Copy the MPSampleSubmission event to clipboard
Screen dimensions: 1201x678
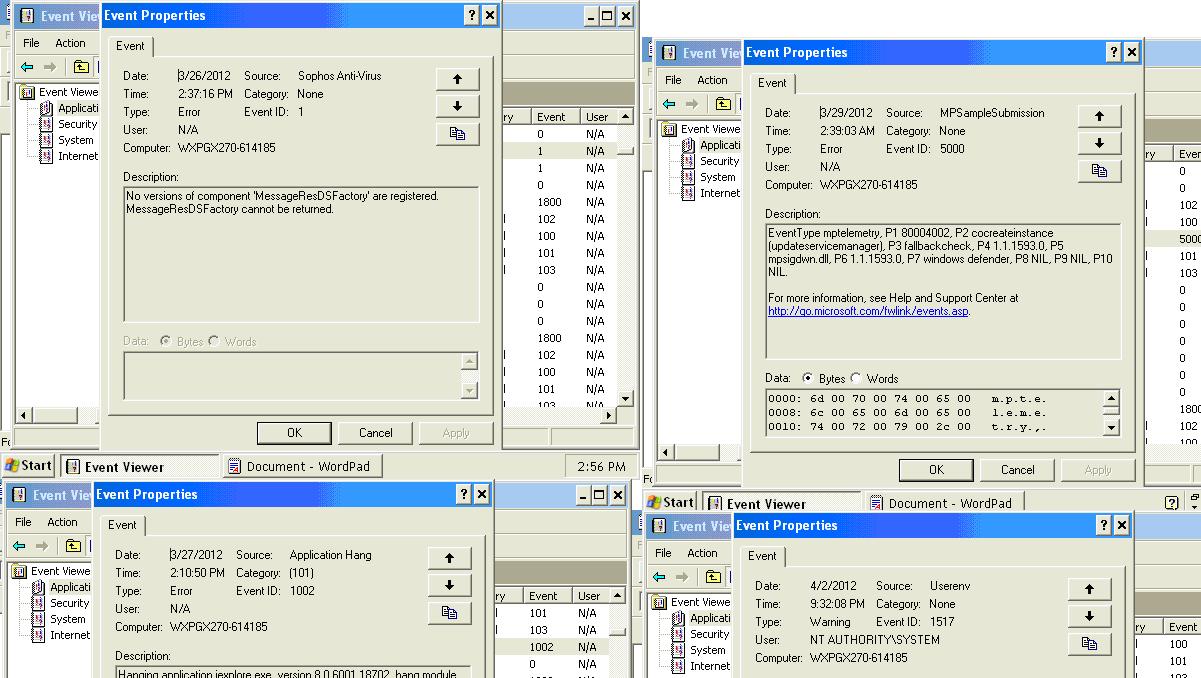coord(1100,170)
